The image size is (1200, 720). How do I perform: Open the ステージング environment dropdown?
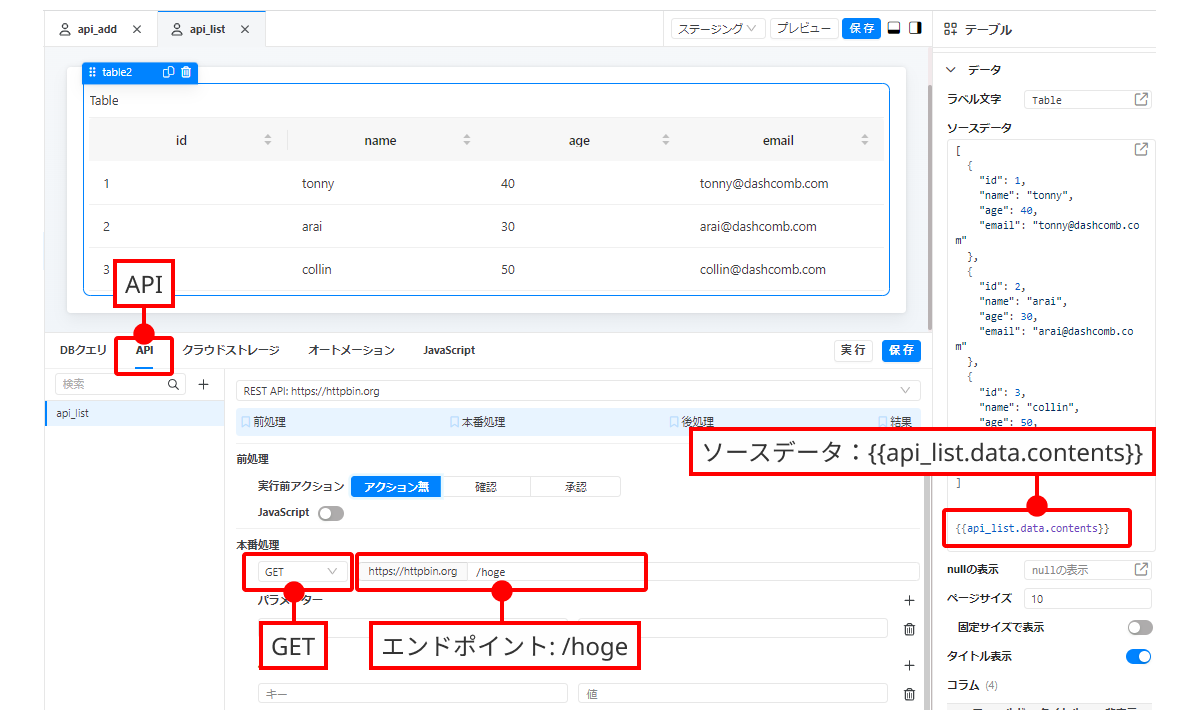[718, 29]
